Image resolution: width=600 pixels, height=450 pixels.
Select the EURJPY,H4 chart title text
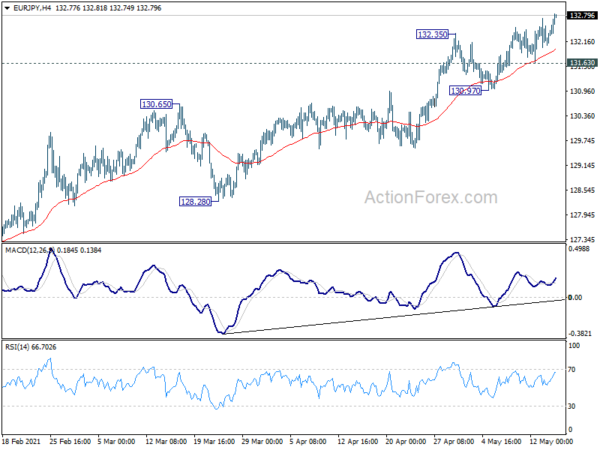[x=32, y=8]
